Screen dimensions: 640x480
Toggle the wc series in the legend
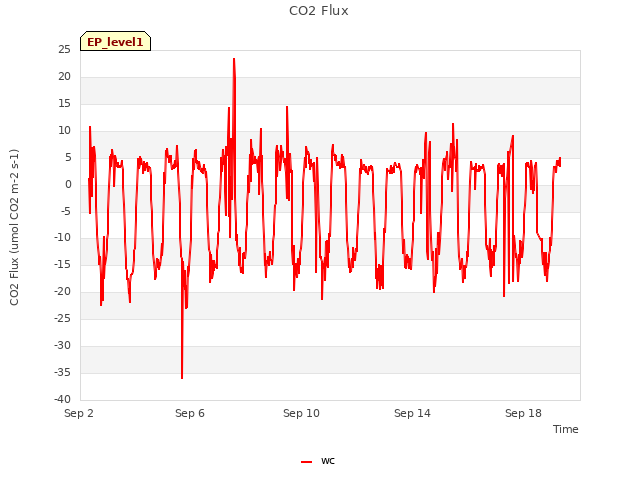click(318, 461)
